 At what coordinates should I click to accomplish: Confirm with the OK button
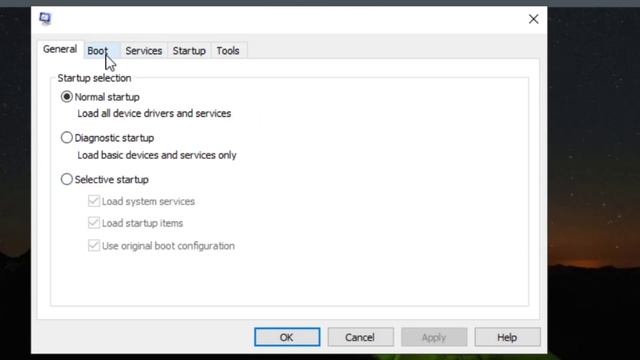[x=287, y=337]
